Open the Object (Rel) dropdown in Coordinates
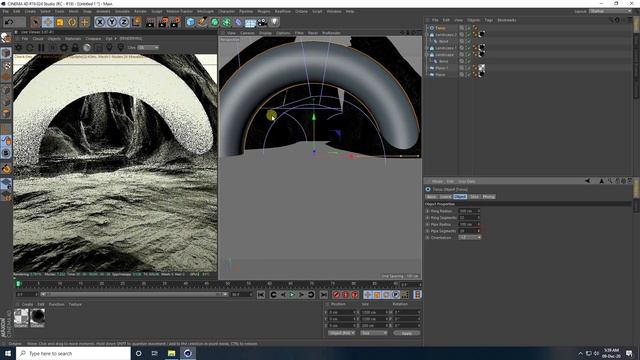The image size is (640, 360). click(x=342, y=333)
